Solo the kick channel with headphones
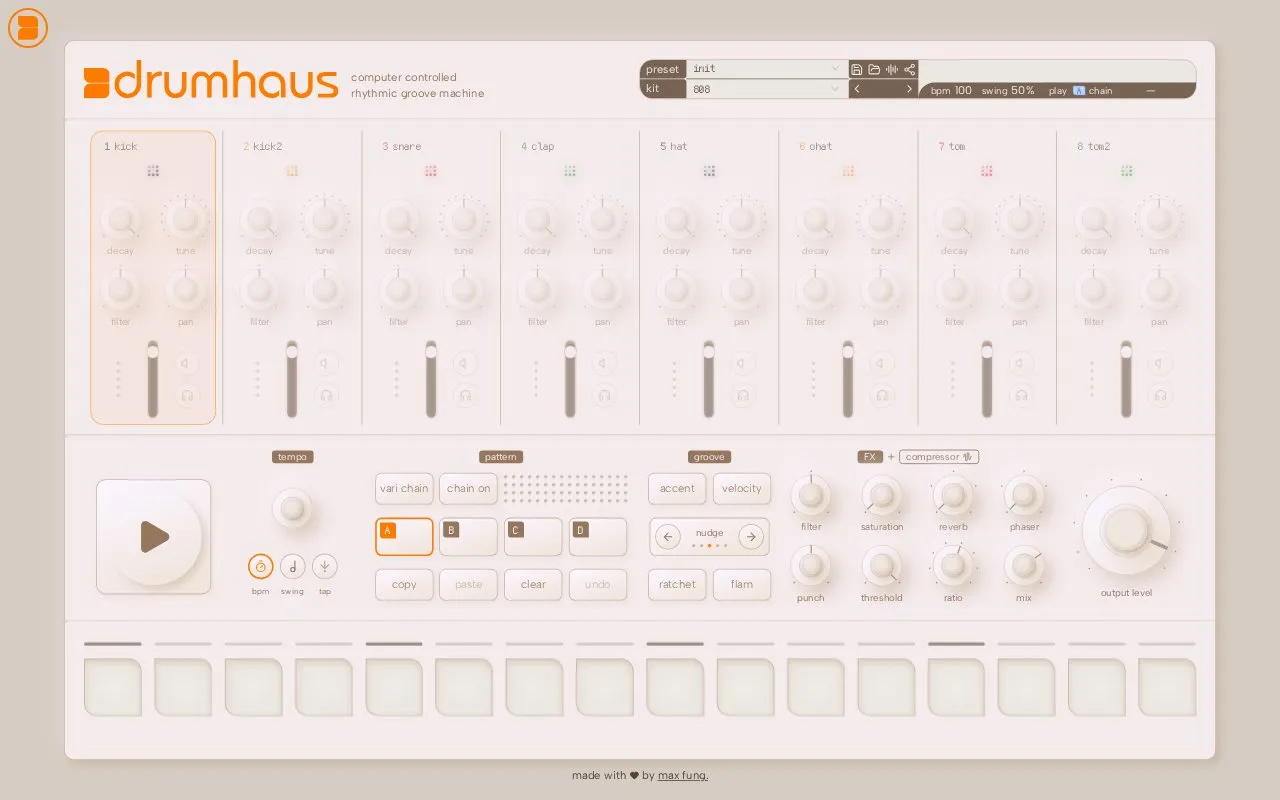This screenshot has width=1280, height=800. [187, 396]
